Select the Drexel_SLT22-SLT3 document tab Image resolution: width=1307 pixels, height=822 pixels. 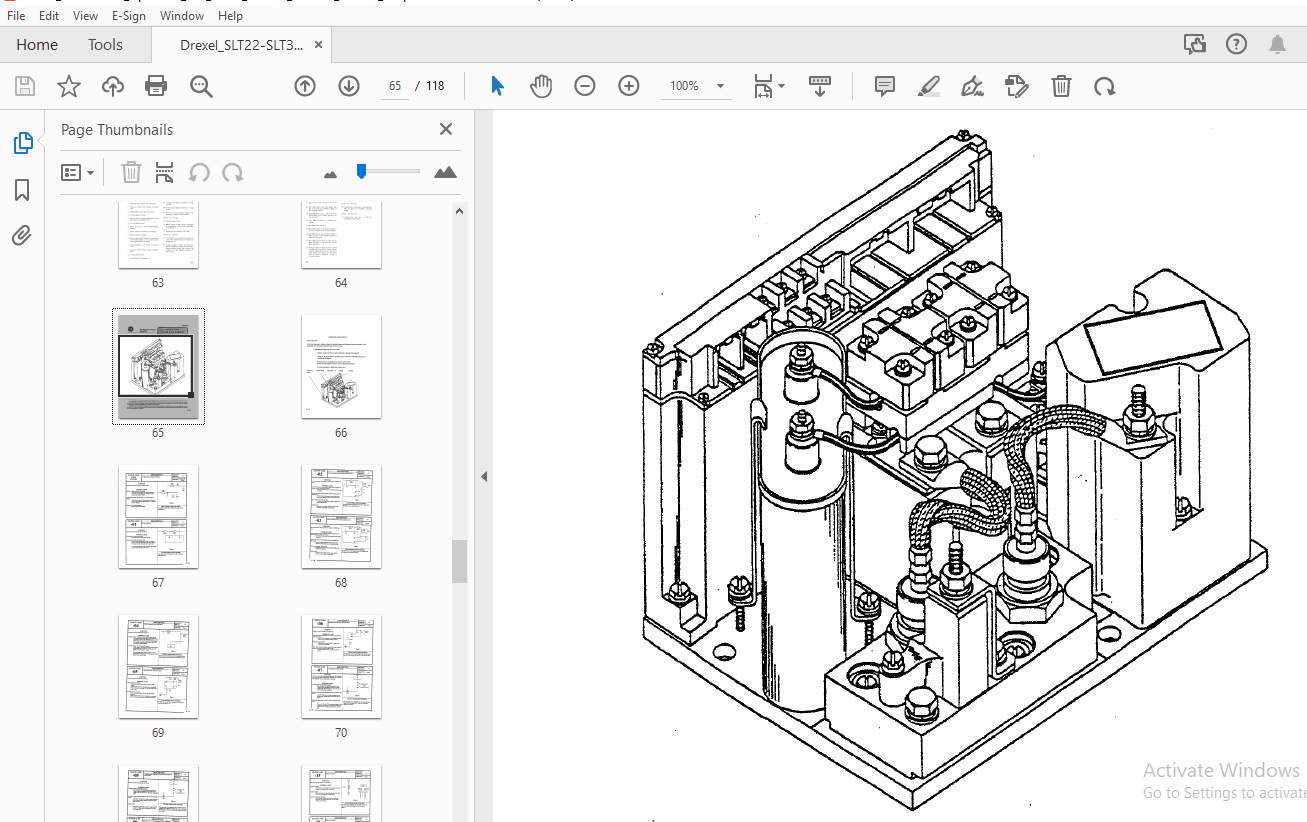click(x=240, y=45)
